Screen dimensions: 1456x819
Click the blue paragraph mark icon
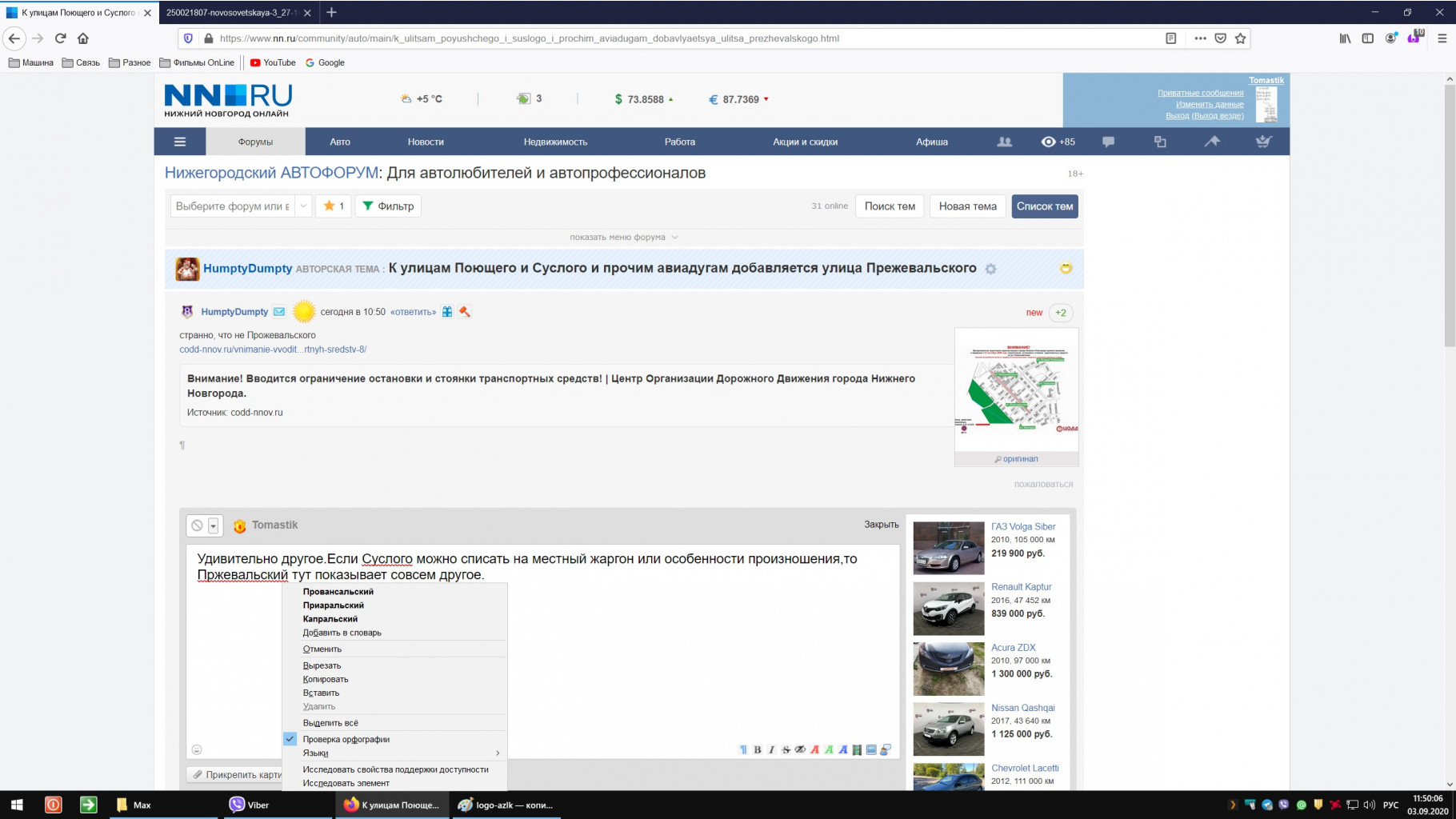pos(743,749)
